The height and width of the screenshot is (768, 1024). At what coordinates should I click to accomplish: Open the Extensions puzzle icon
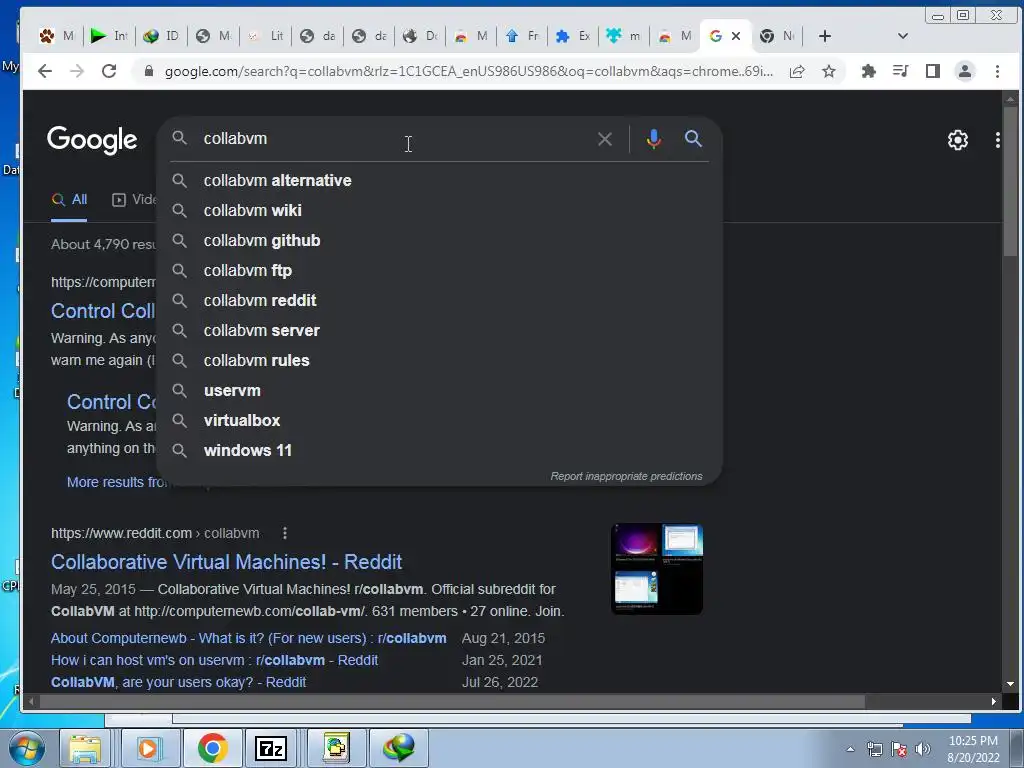pos(869,71)
